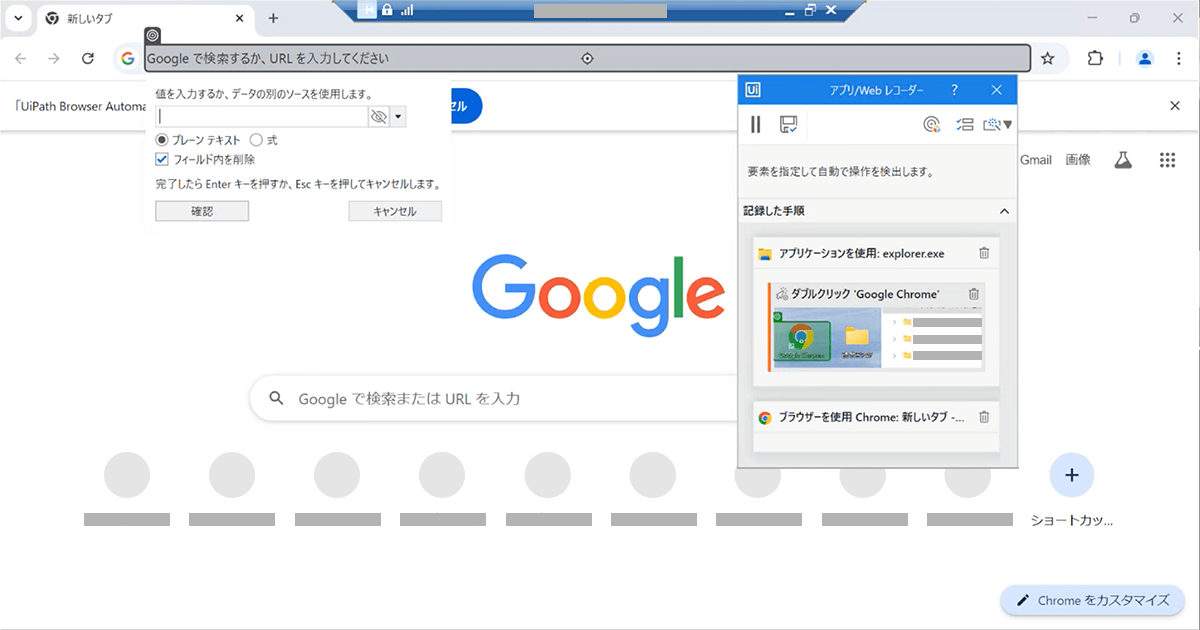Open help in the App/Web recorder title bar
Viewport: 1200px width, 630px height.
pyautogui.click(x=955, y=90)
